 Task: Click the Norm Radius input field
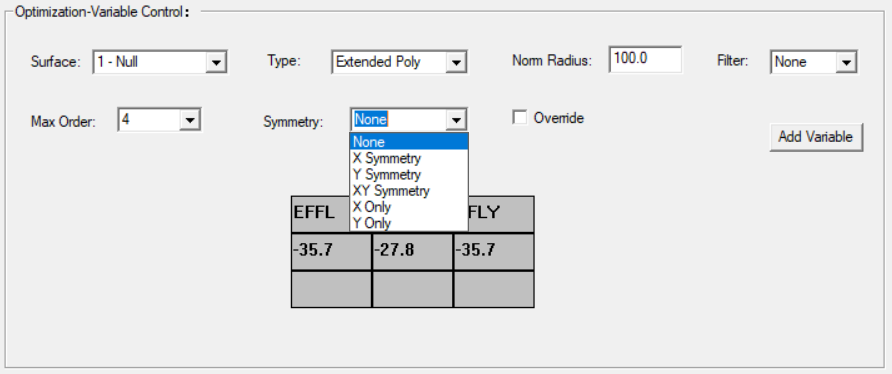(x=645, y=59)
